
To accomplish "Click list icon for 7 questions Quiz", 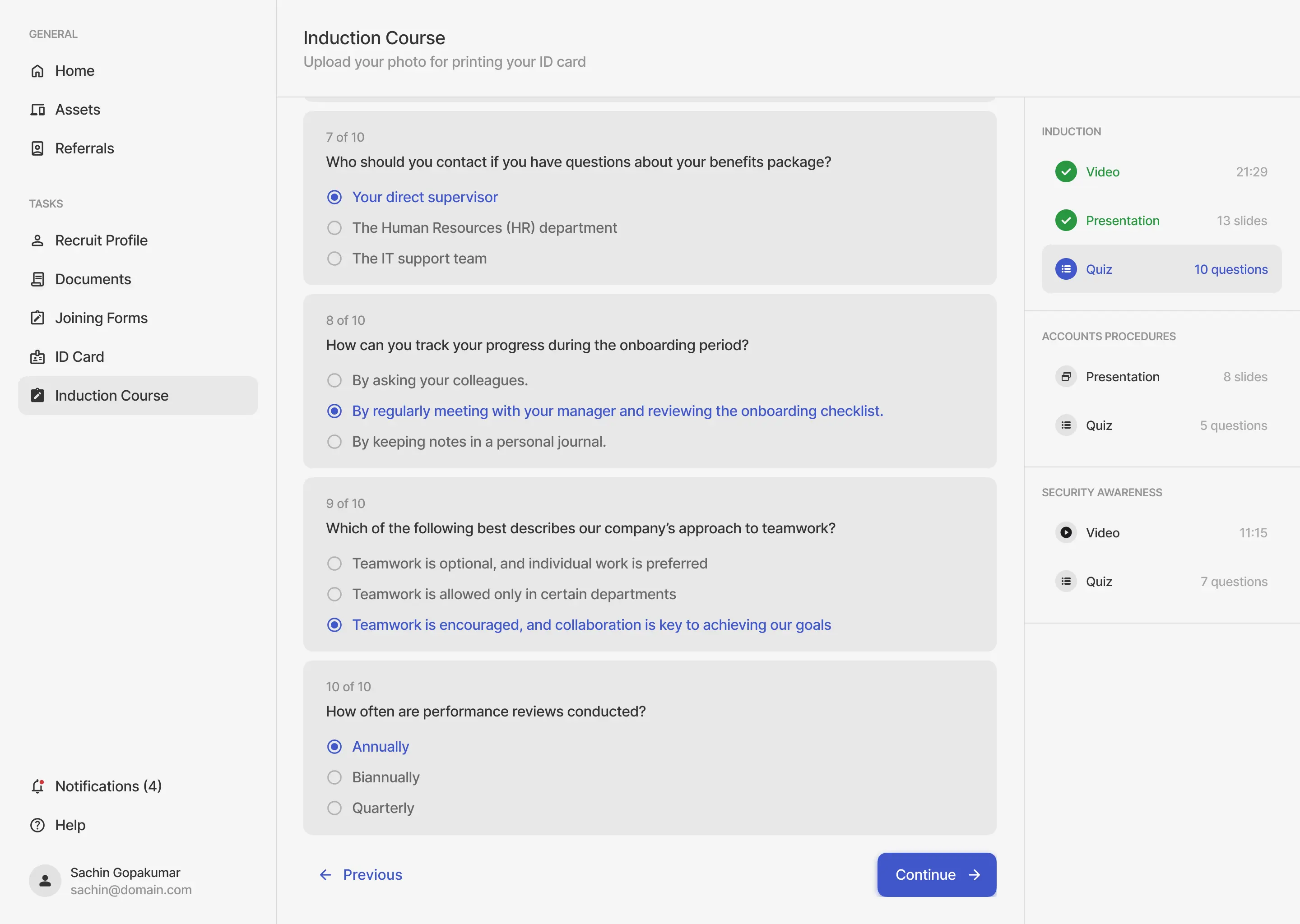I will 1066,582.
